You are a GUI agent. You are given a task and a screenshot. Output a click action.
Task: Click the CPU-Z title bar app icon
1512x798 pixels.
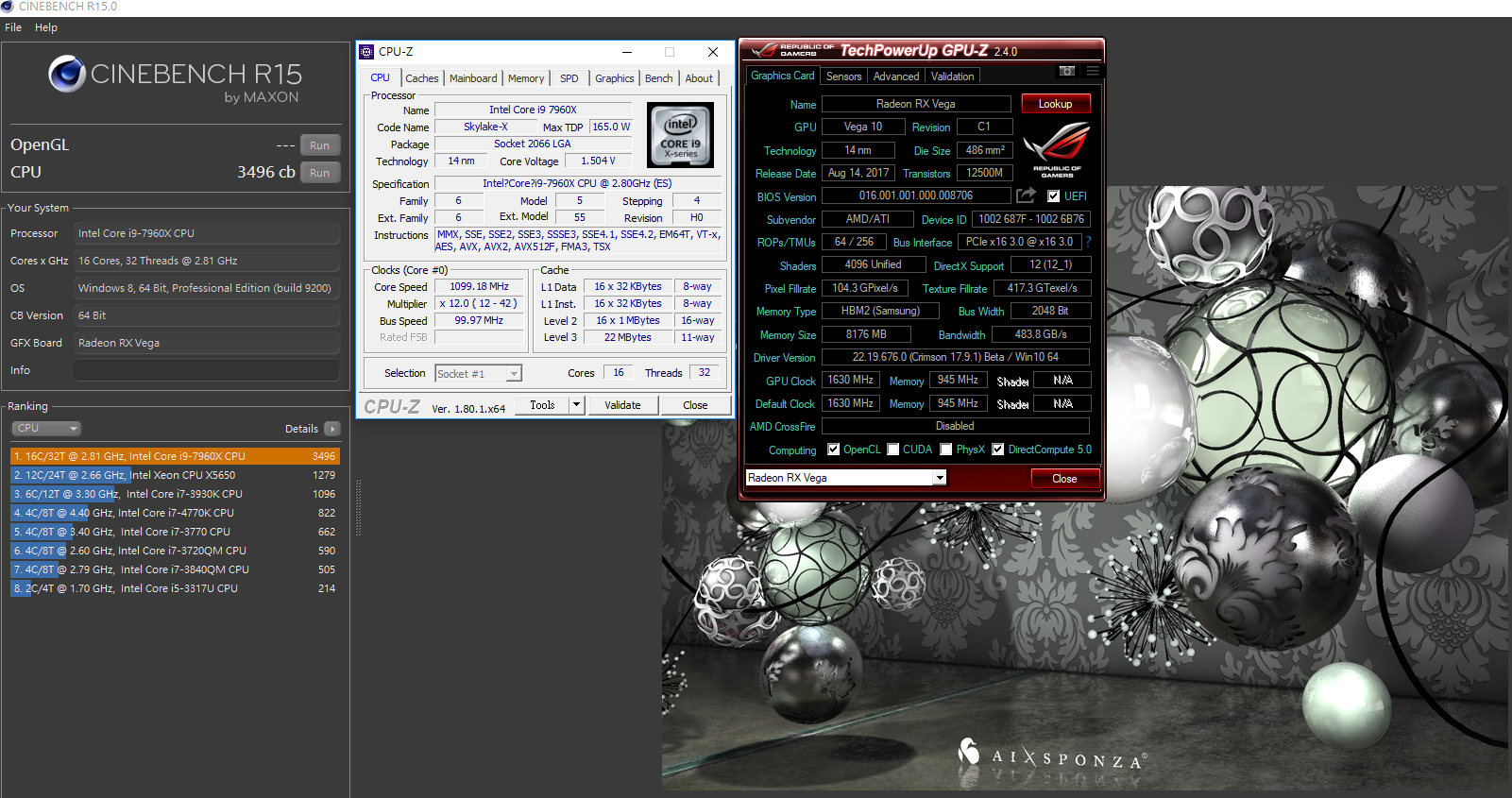tap(366, 52)
